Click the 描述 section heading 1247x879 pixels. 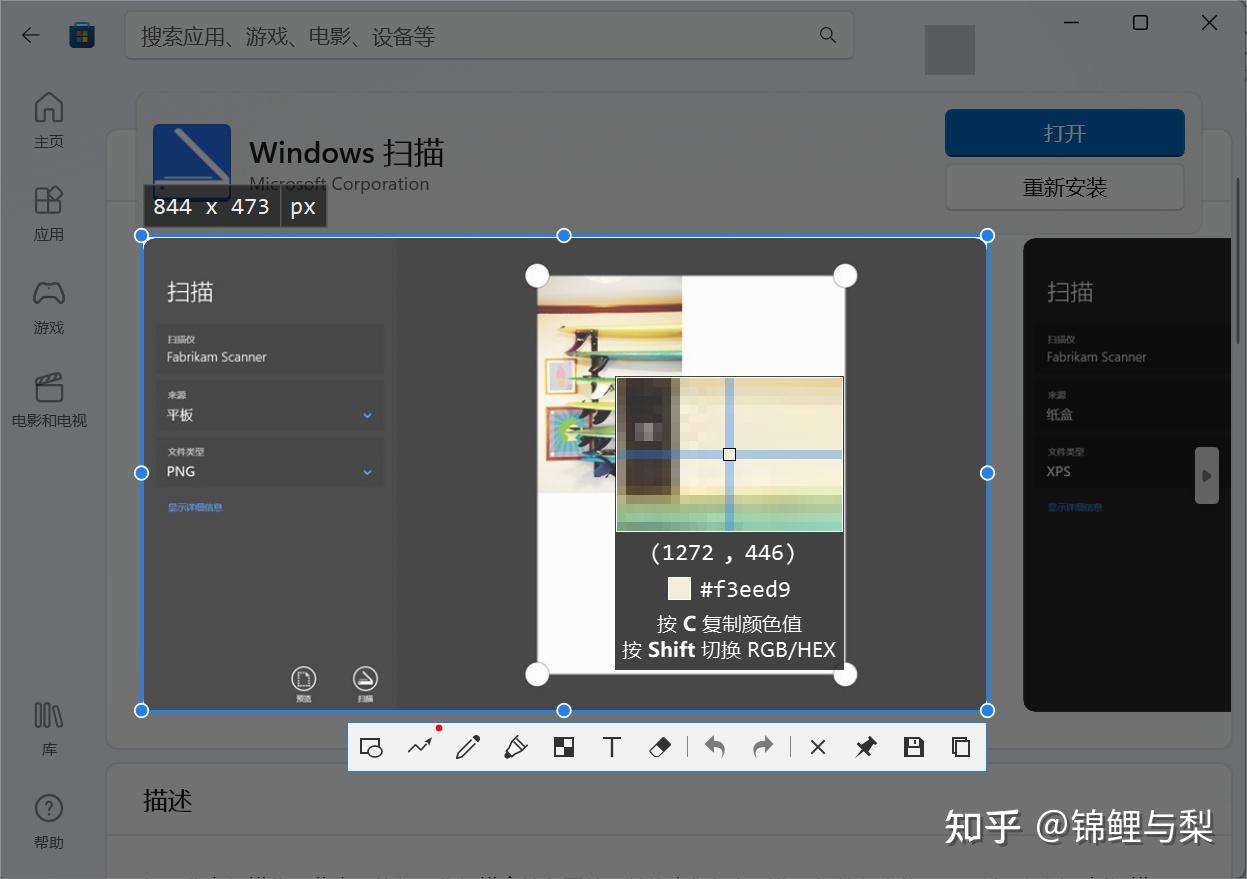[167, 801]
